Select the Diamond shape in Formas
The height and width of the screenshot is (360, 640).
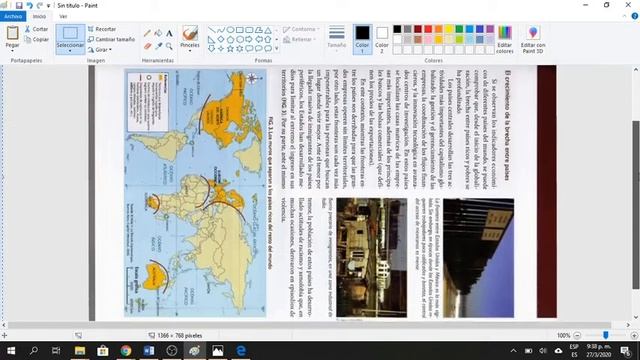[221, 39]
